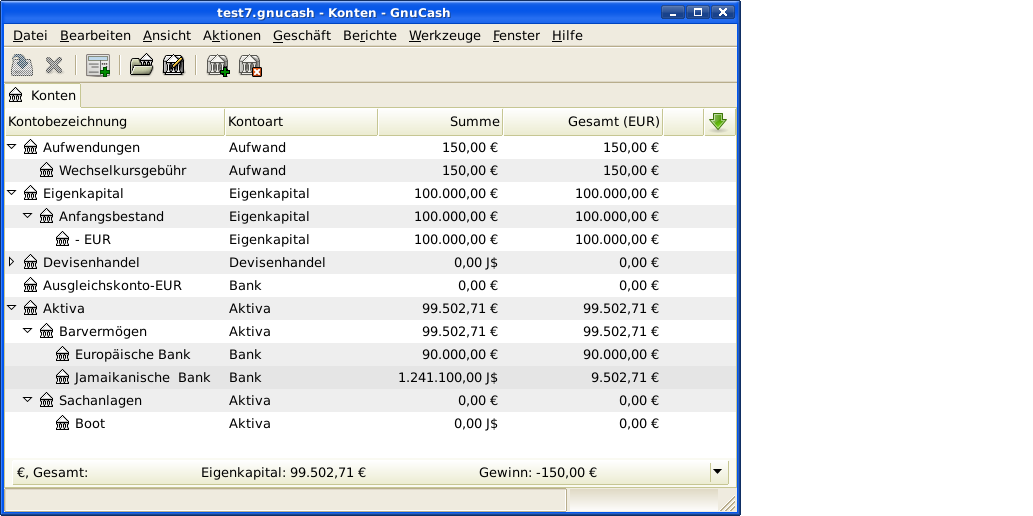Viewport: 1033px width, 516px height.
Task: Open the selected account via toolbar icon
Action: (x=141, y=66)
